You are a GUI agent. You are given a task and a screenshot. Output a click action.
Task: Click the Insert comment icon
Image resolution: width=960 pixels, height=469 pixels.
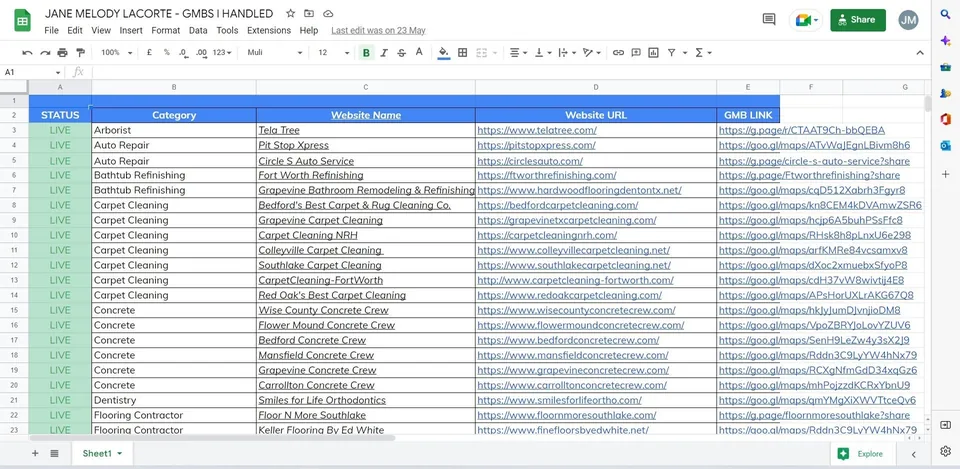pos(636,53)
